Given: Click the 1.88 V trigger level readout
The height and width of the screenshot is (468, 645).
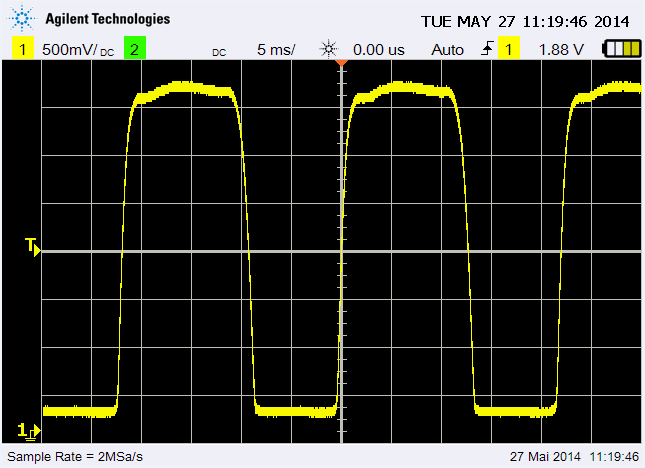Looking at the screenshot, I should point(561,49).
